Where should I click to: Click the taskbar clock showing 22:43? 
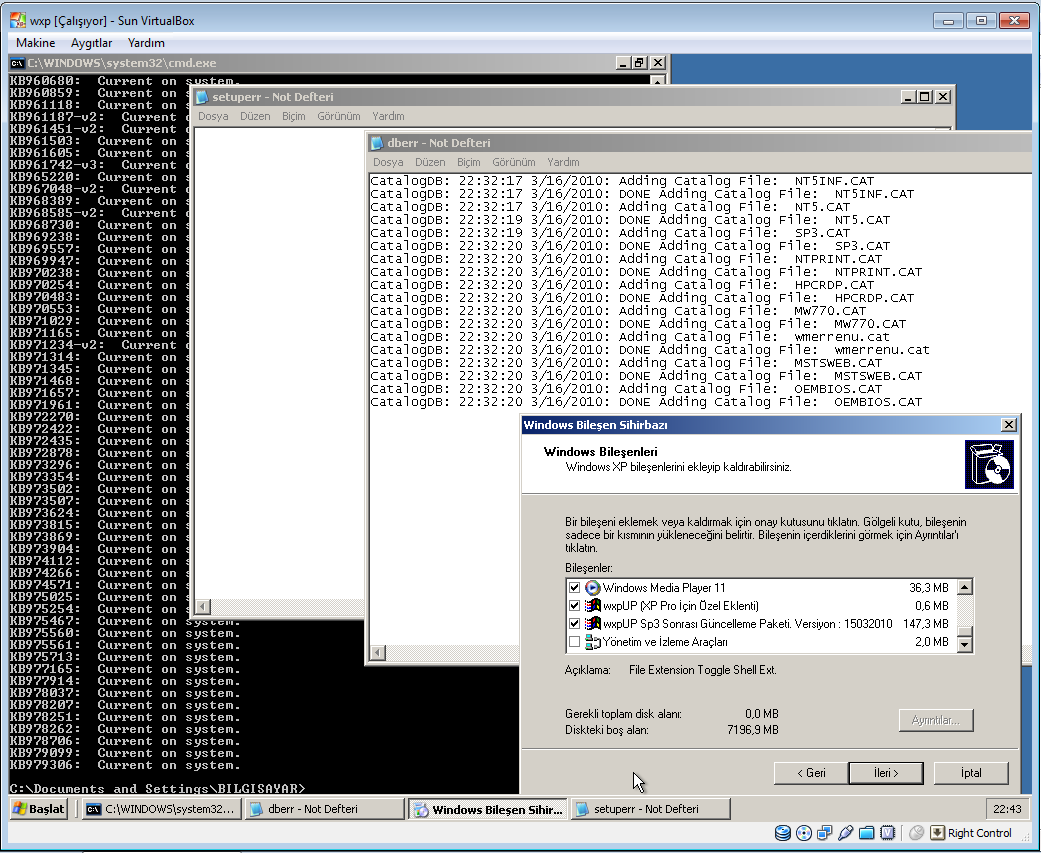point(1007,809)
